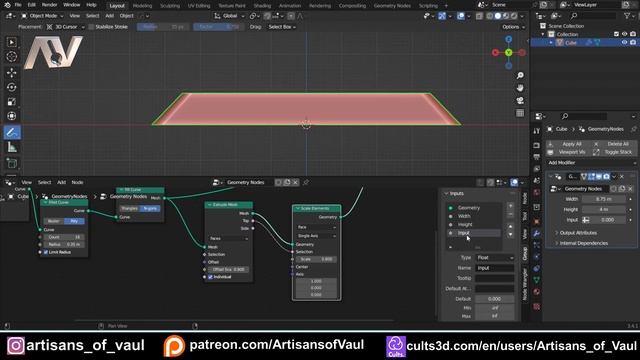Toggle camera view with the camera icon
The width and height of the screenshot is (640, 360).
coord(520,100)
